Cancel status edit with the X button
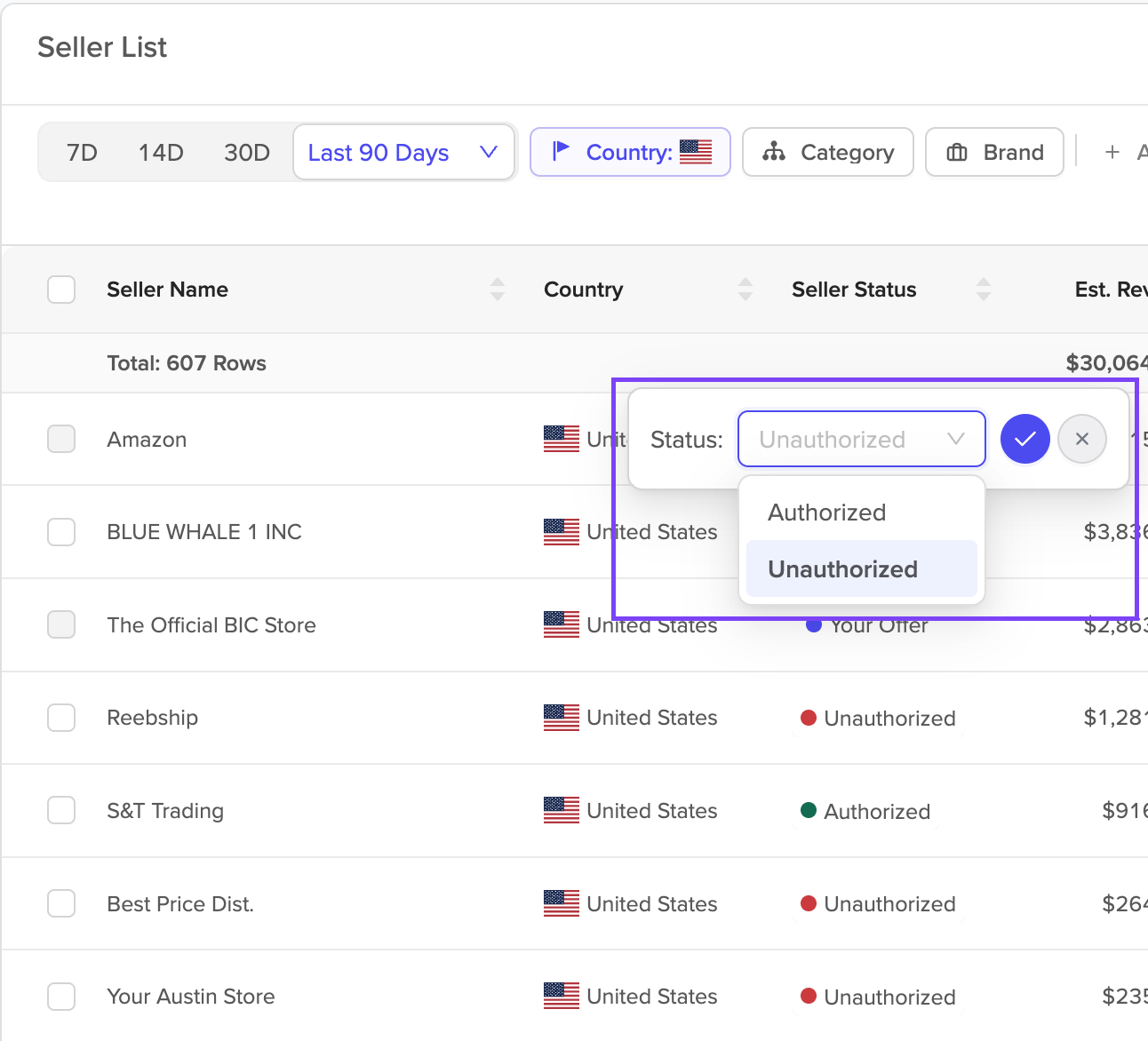1148x1041 pixels. click(1082, 439)
